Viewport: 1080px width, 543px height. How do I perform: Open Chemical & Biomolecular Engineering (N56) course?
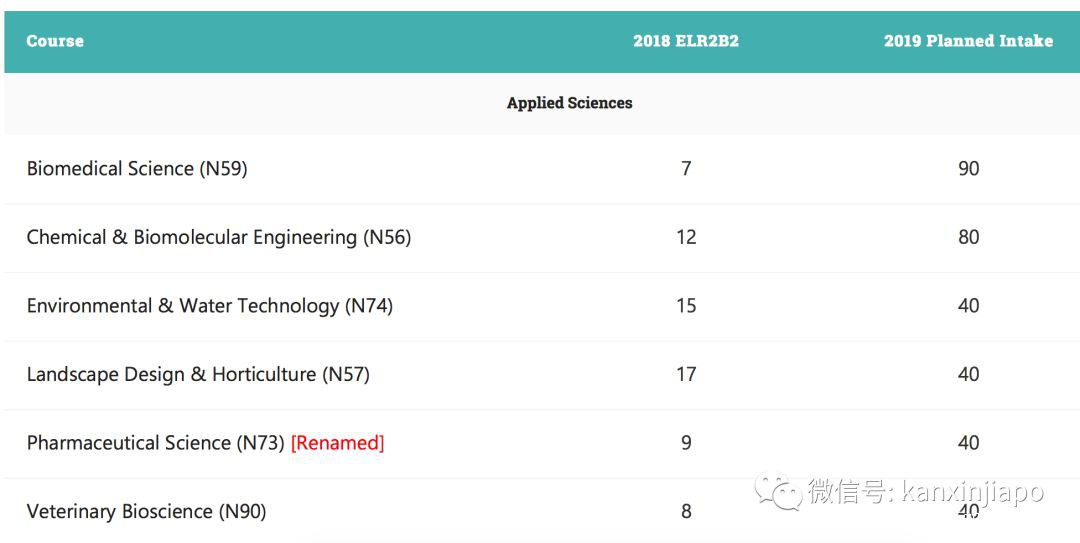[x=219, y=237]
